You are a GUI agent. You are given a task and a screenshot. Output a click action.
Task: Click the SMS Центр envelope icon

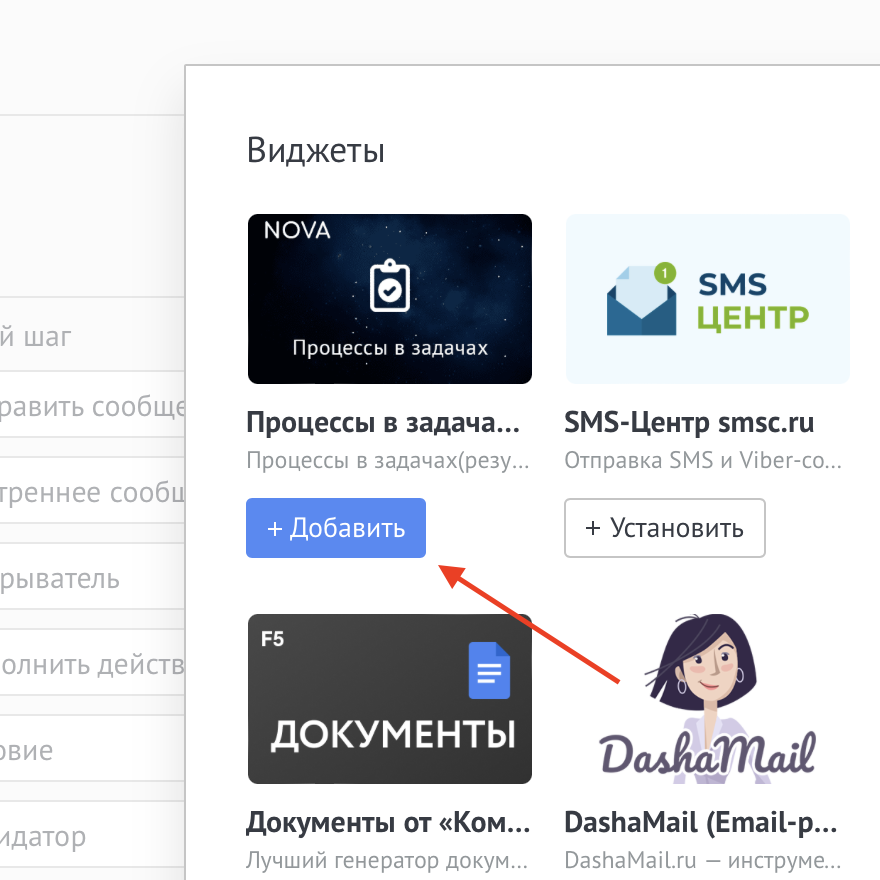click(642, 299)
